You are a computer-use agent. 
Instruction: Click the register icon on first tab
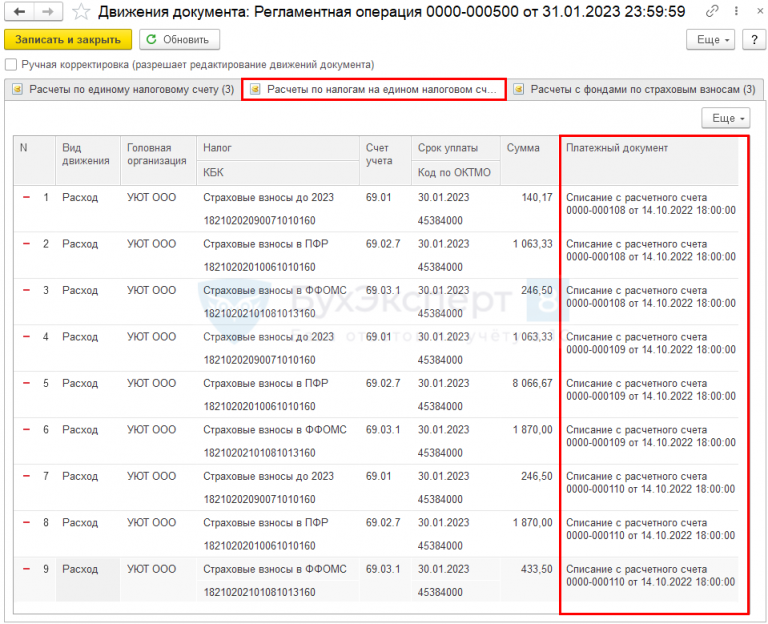(18, 89)
